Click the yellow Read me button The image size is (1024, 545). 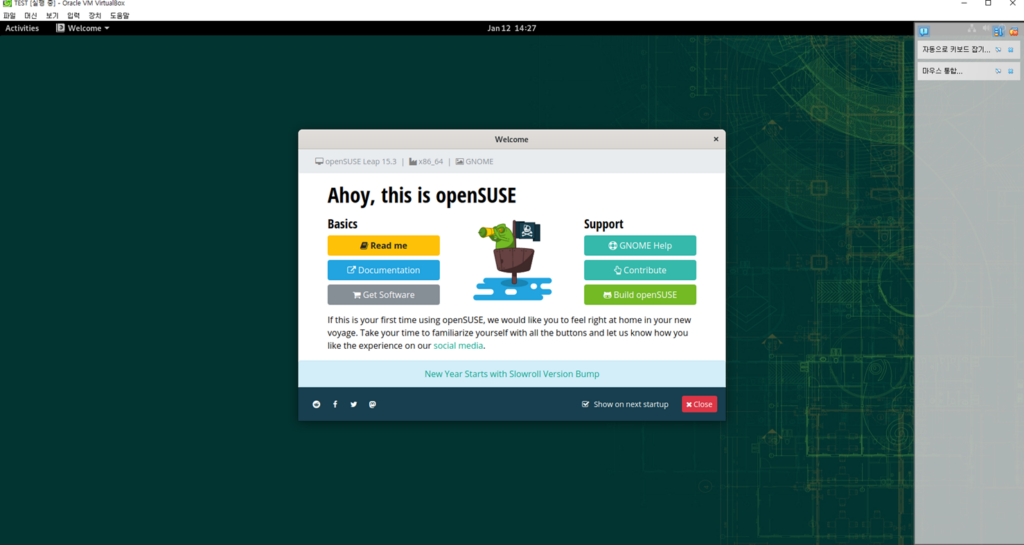(x=383, y=245)
